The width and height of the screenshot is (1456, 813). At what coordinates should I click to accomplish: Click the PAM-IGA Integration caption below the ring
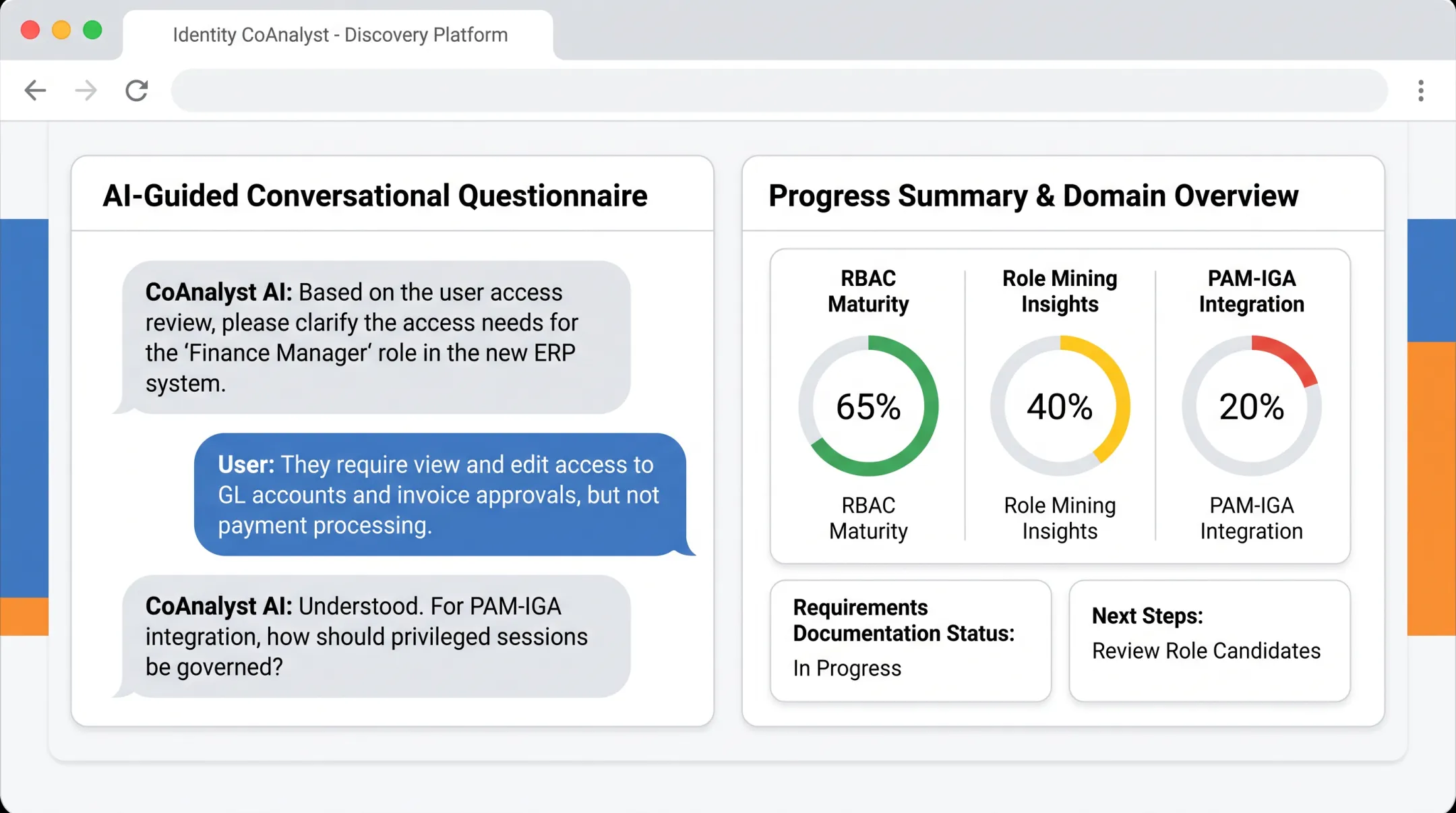[1252, 518]
